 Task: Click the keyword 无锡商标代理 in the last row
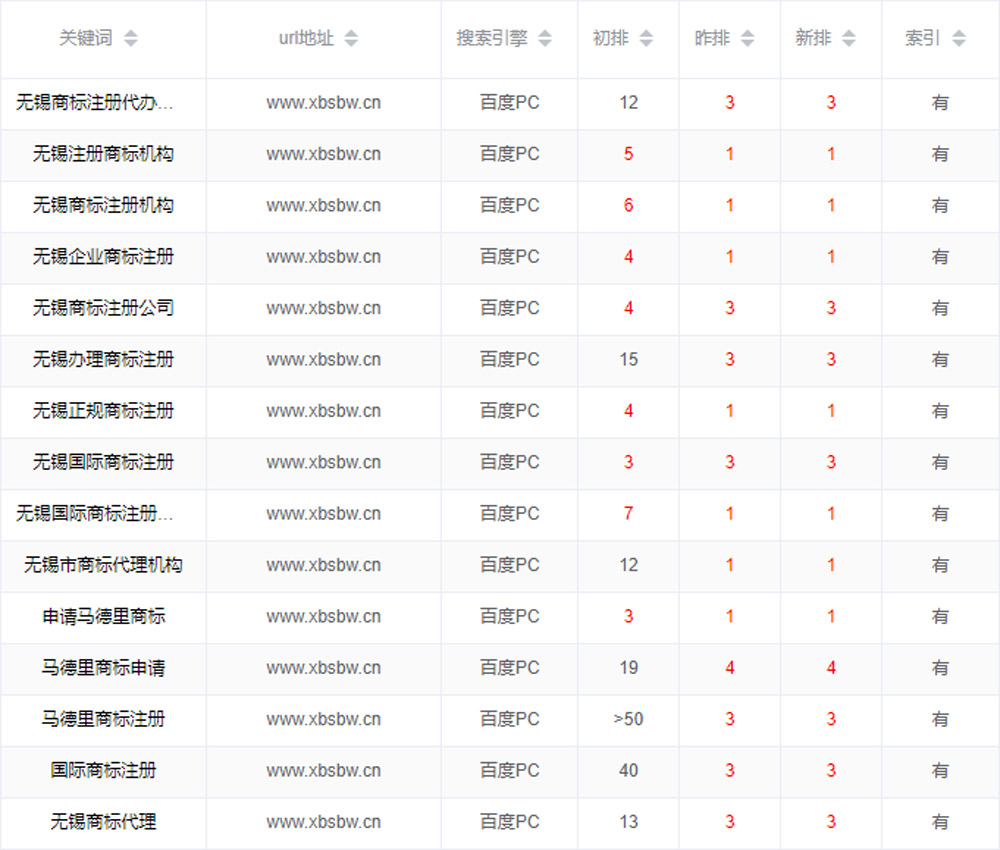point(103,822)
